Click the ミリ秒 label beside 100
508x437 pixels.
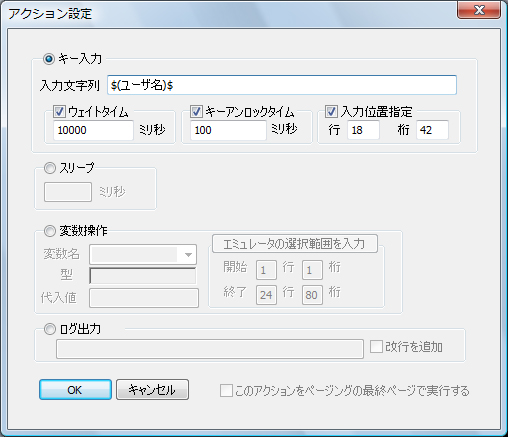(x=284, y=129)
